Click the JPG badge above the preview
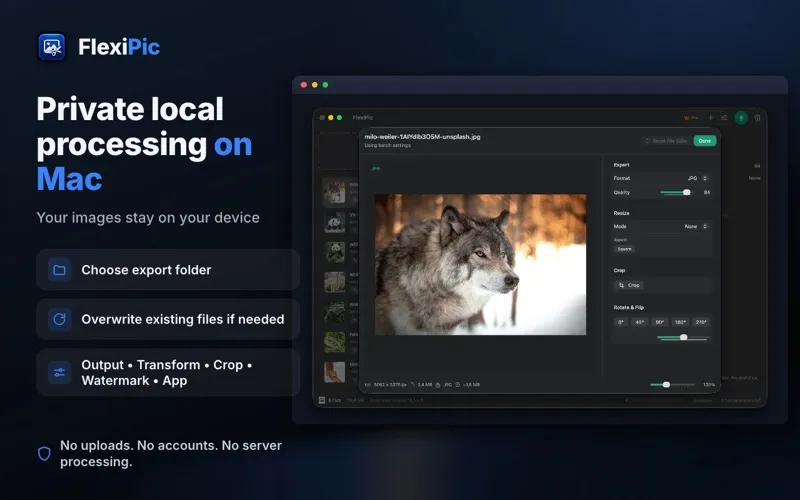The height and width of the screenshot is (500, 800). [x=376, y=168]
